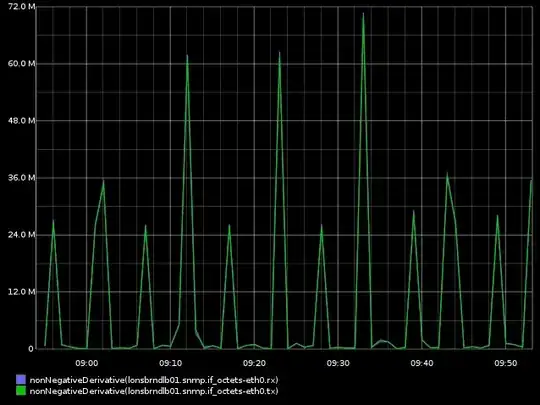The width and height of the screenshot is (540, 405).
Task: Select the if_octets-eth0.tx legend label
Action: tap(154, 391)
